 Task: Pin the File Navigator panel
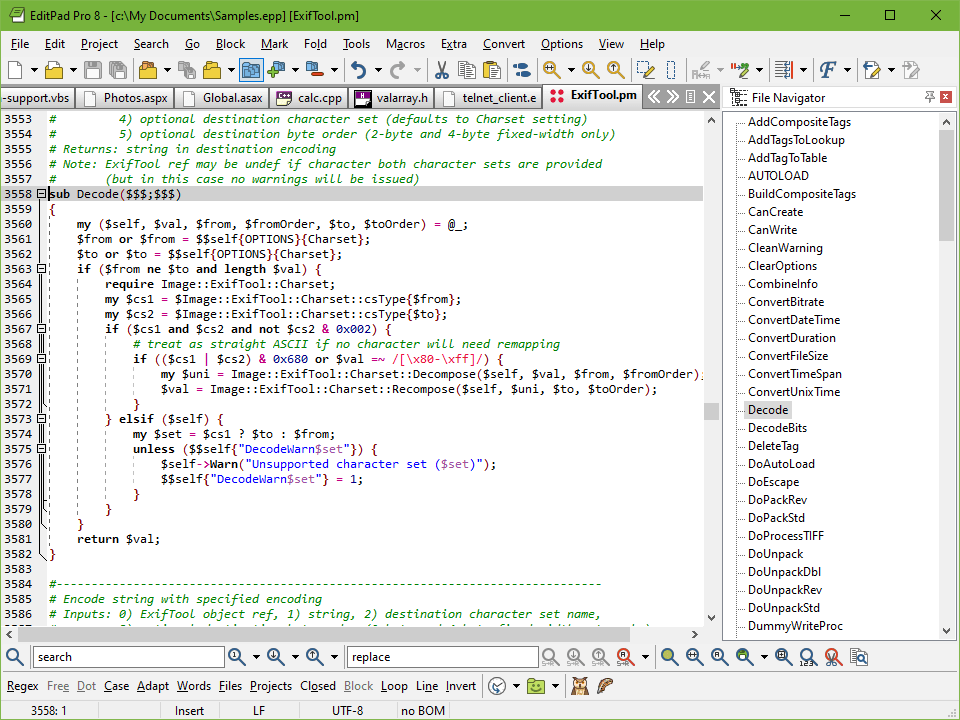tap(929, 97)
